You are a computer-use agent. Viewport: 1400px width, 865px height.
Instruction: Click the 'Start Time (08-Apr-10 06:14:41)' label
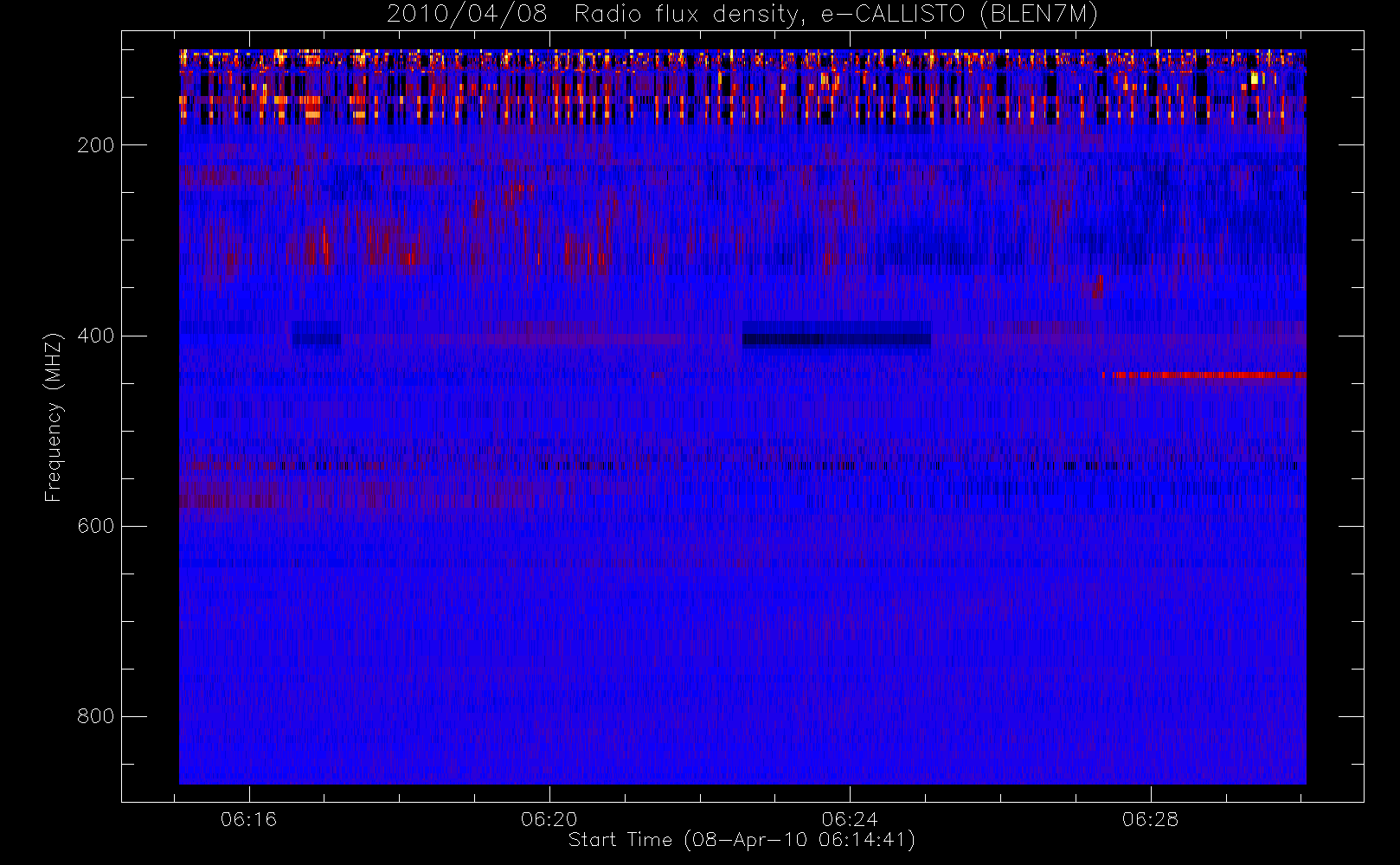742,840
